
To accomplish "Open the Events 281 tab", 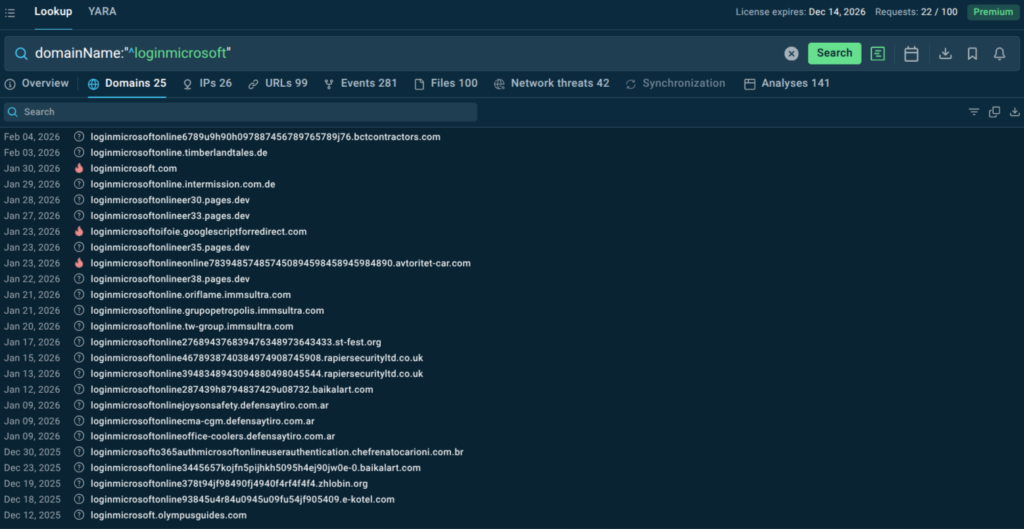I will (360, 84).
